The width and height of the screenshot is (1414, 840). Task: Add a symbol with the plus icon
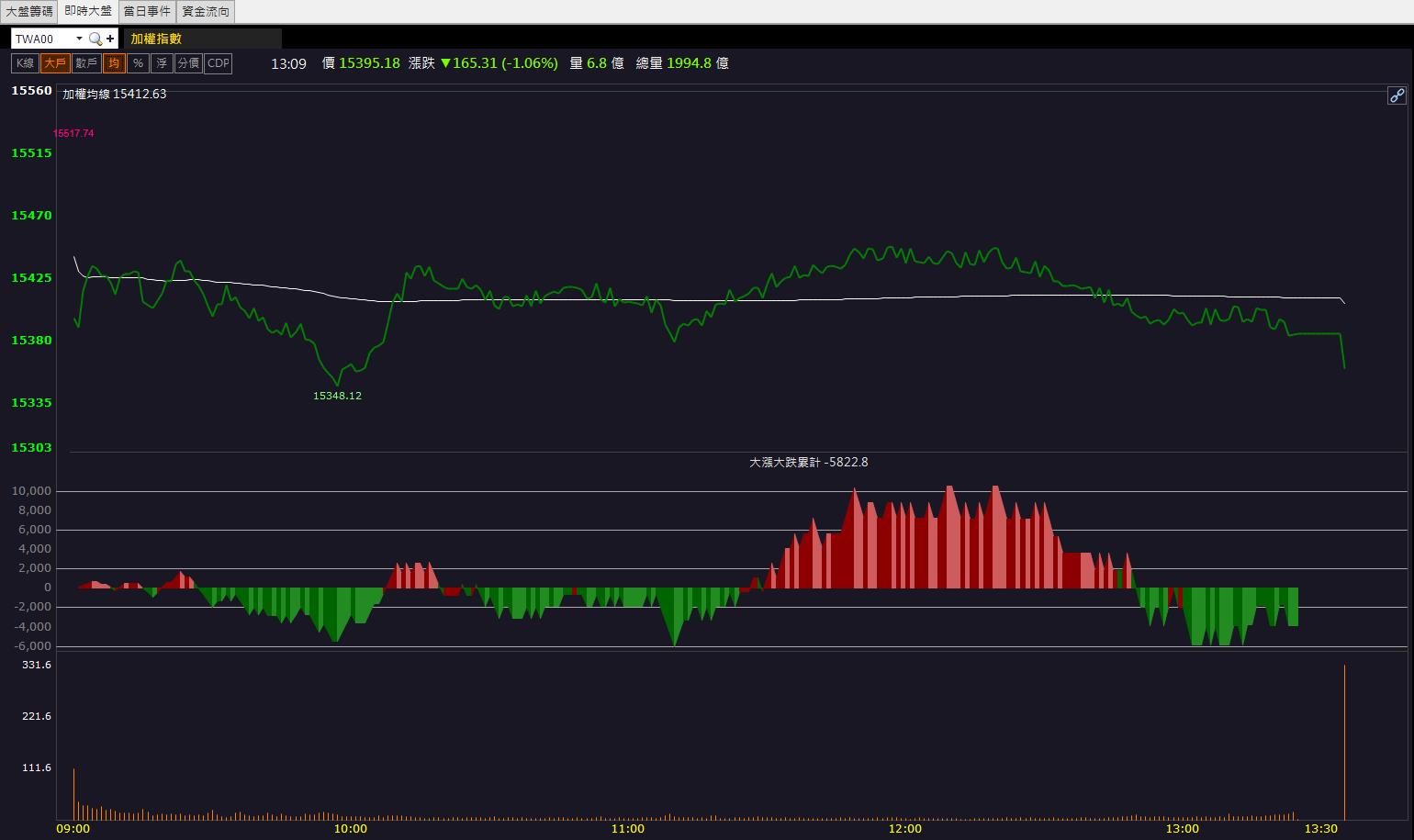pos(110,39)
